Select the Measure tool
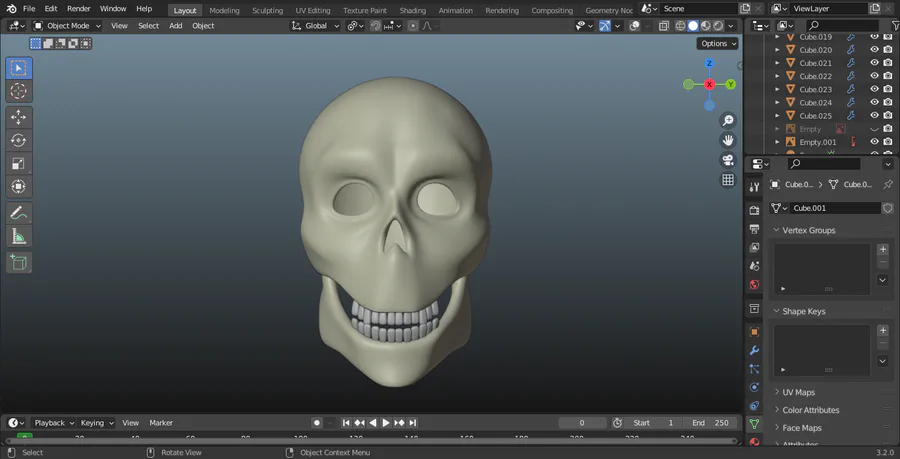 19,236
